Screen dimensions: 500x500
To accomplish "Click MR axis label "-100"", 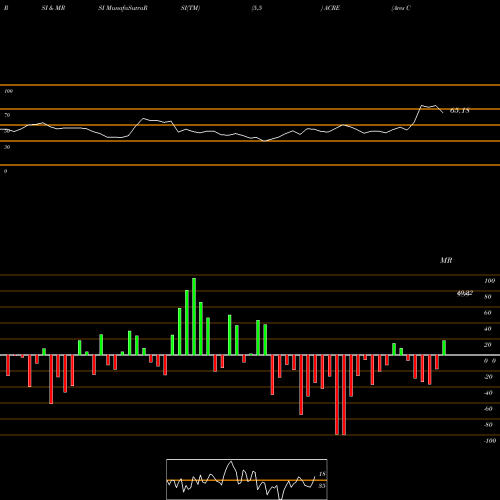I will [x=490, y=441].
